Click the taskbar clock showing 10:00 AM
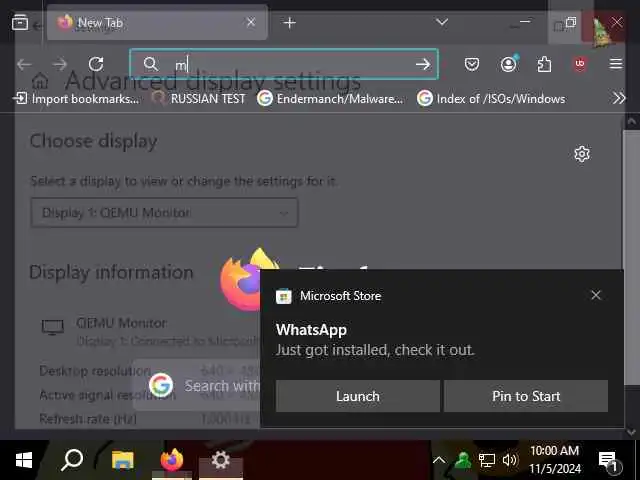The height and width of the screenshot is (480, 640). 555,460
